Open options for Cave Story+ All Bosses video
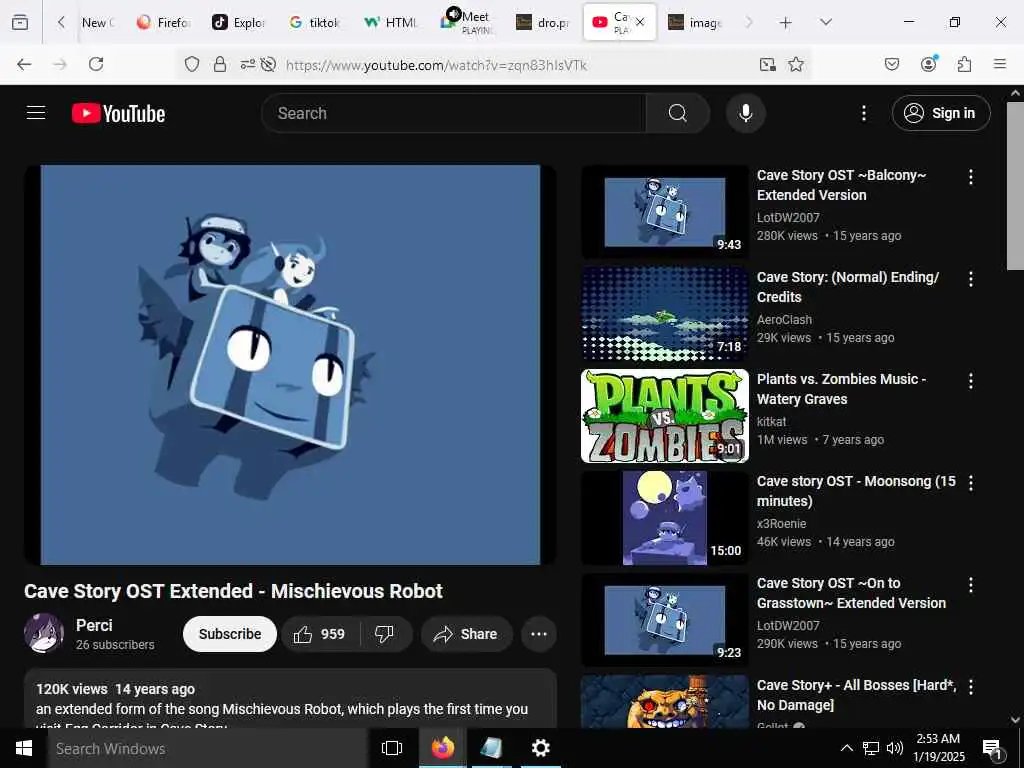 coord(970,687)
